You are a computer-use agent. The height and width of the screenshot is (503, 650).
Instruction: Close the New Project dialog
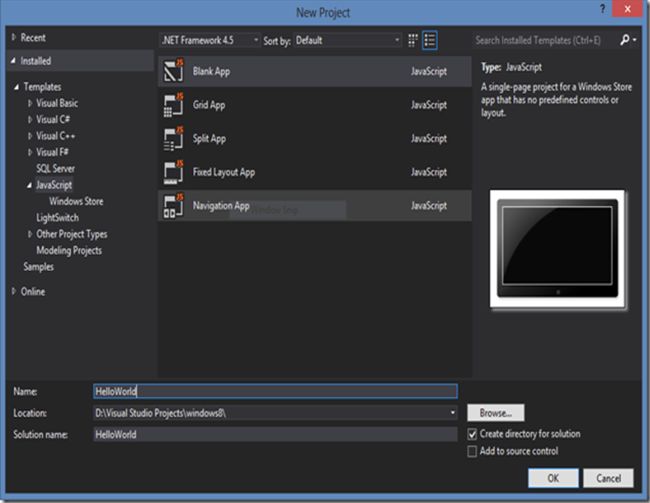(628, 9)
